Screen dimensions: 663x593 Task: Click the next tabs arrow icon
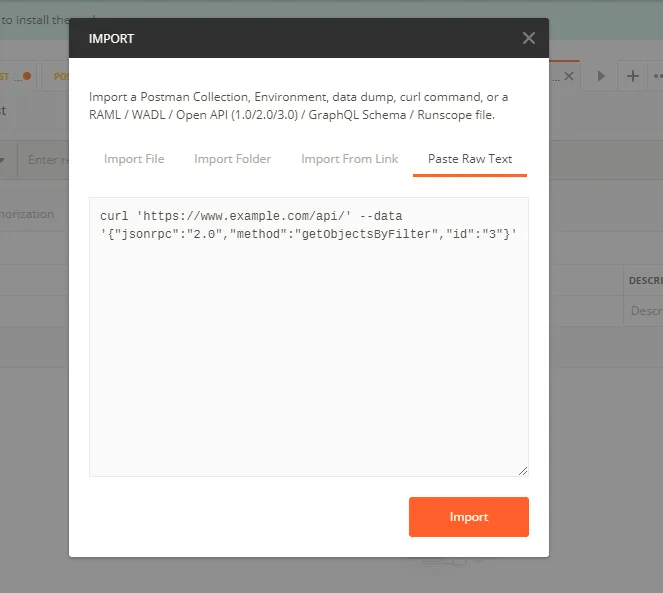601,76
